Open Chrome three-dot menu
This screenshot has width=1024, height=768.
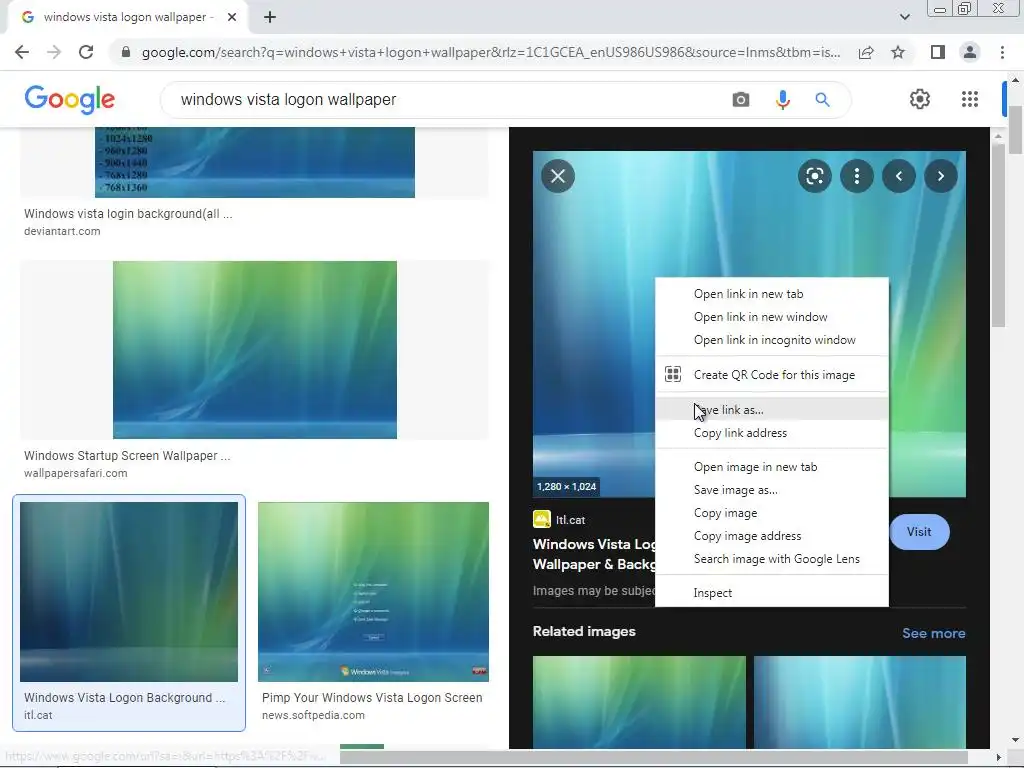pos(1002,52)
